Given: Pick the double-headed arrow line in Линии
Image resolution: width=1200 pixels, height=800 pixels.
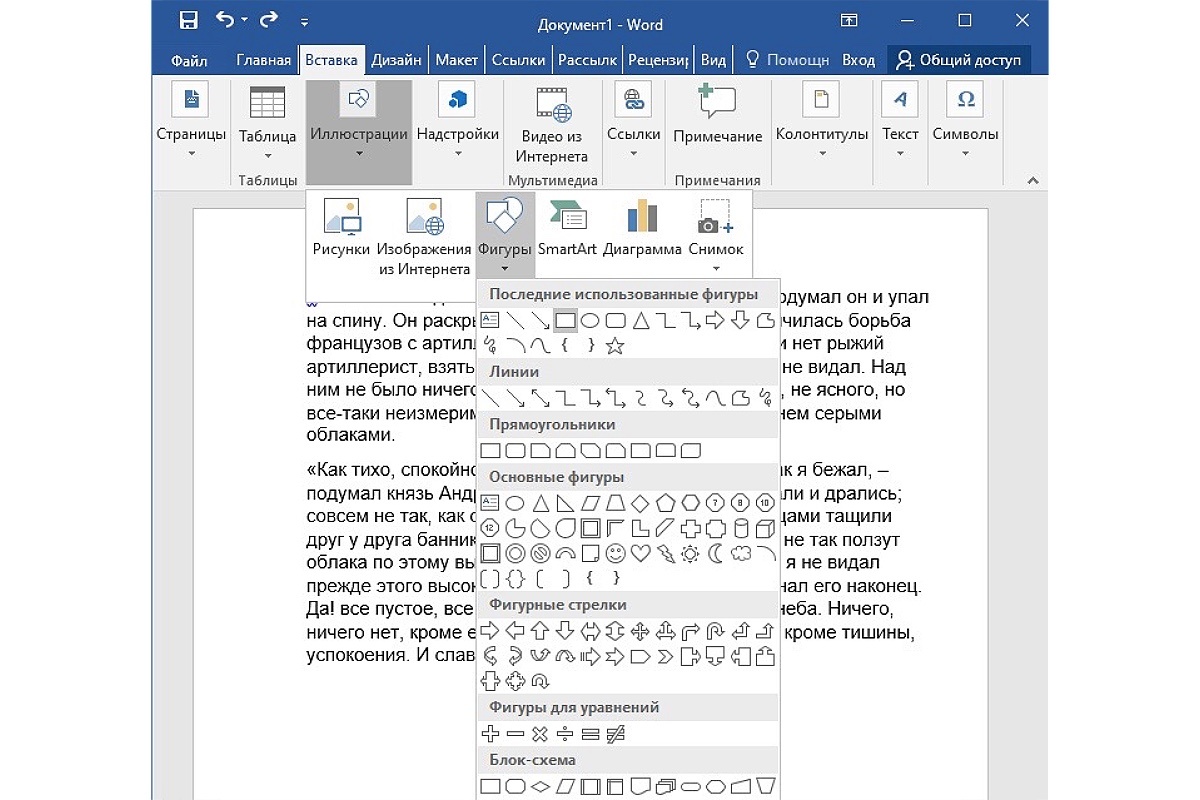Looking at the screenshot, I should [540, 398].
